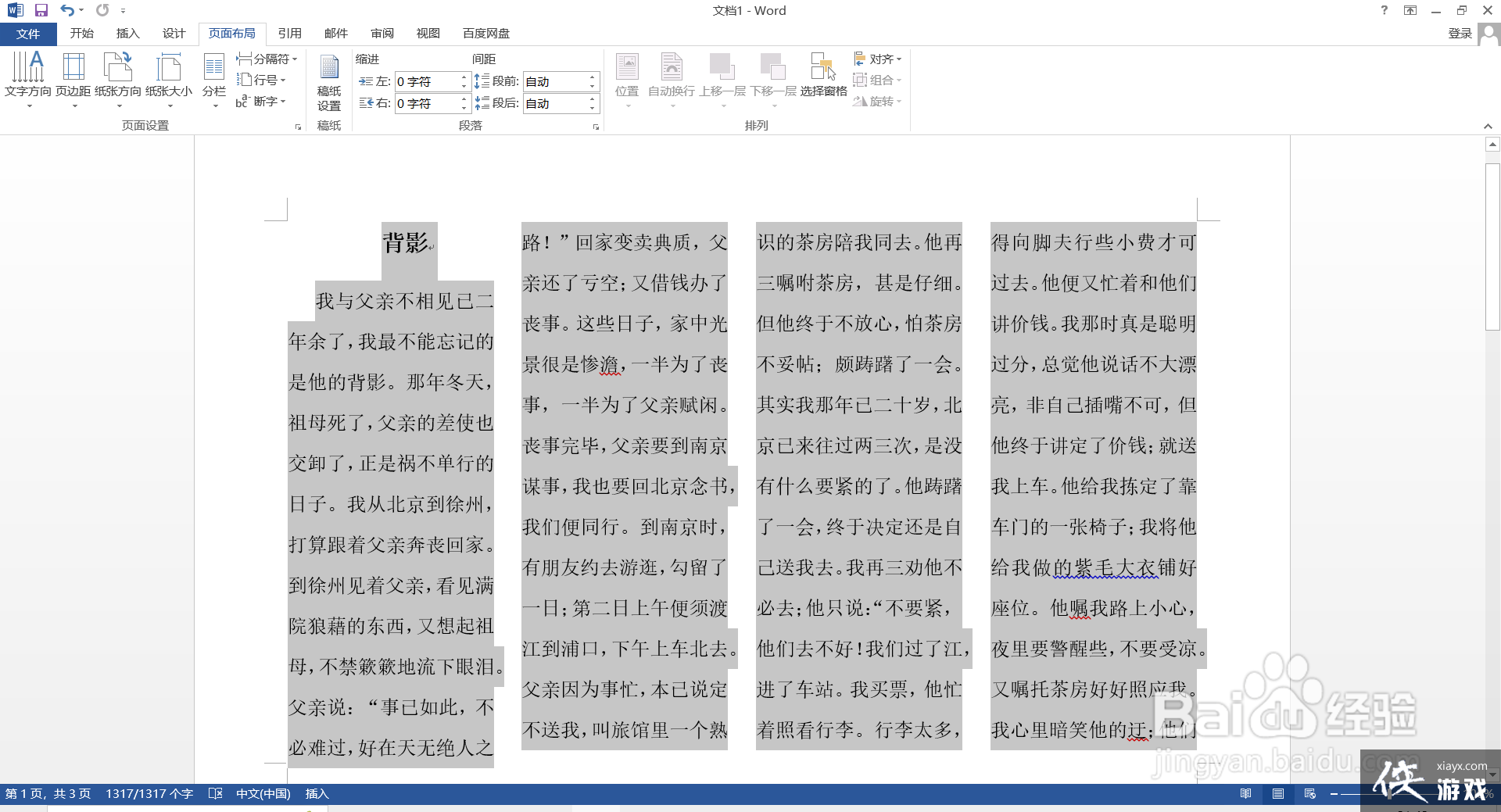Click the Save icon in quick access toolbar
The width and height of the screenshot is (1501, 812).
(x=41, y=10)
